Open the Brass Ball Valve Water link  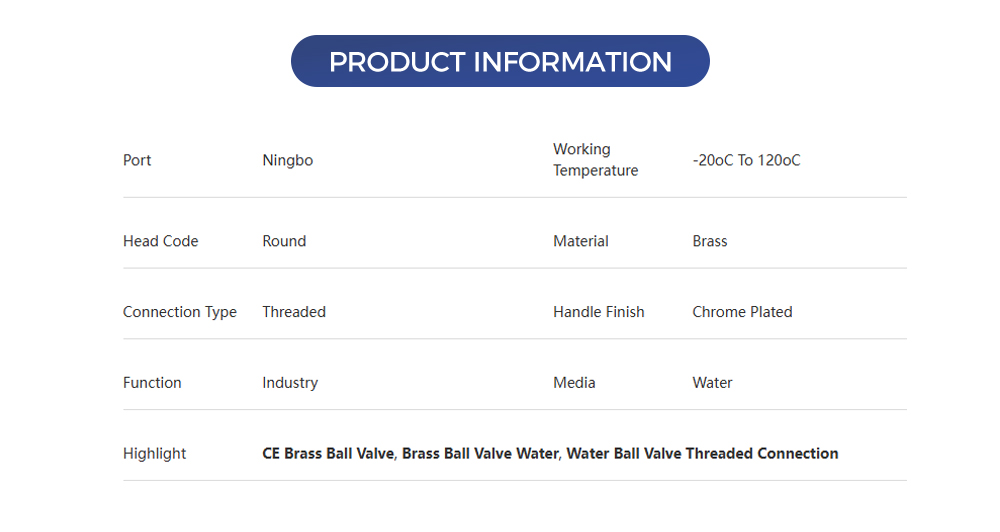[x=480, y=453]
